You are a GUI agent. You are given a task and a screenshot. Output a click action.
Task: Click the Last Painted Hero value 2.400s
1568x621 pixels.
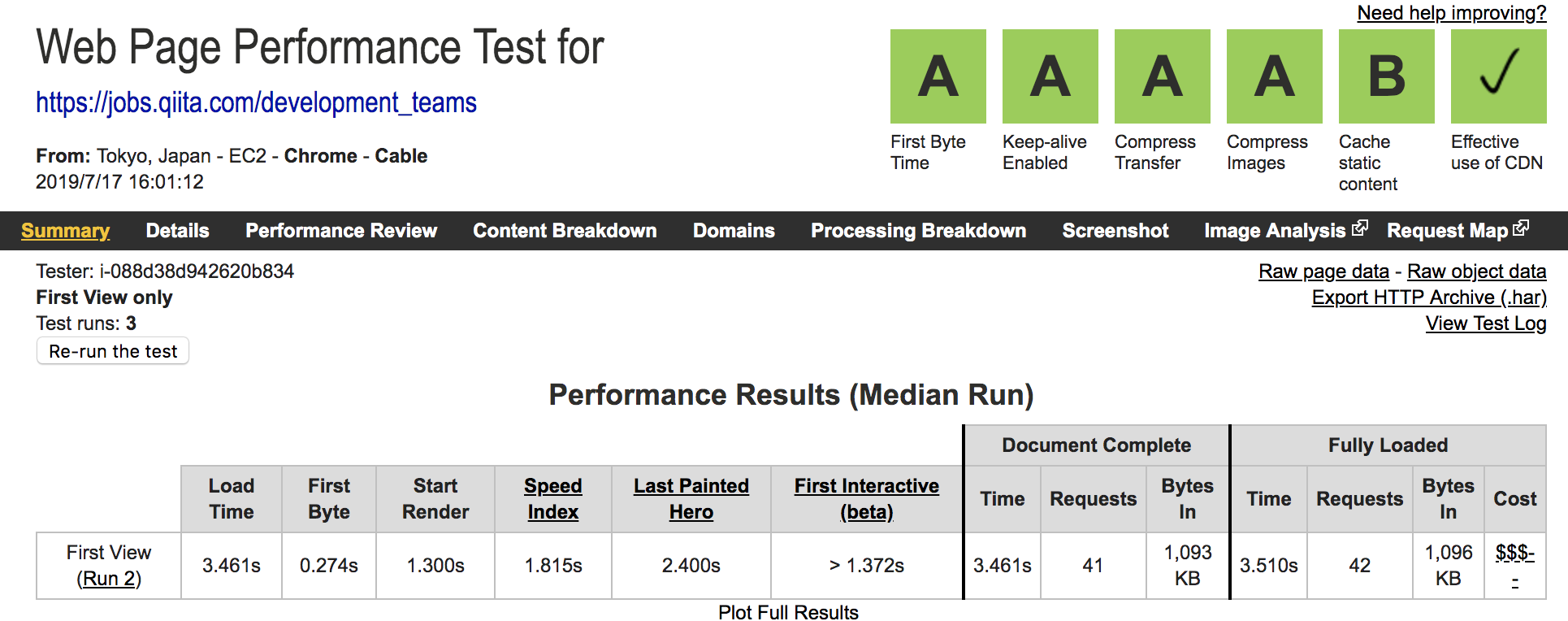(691, 566)
